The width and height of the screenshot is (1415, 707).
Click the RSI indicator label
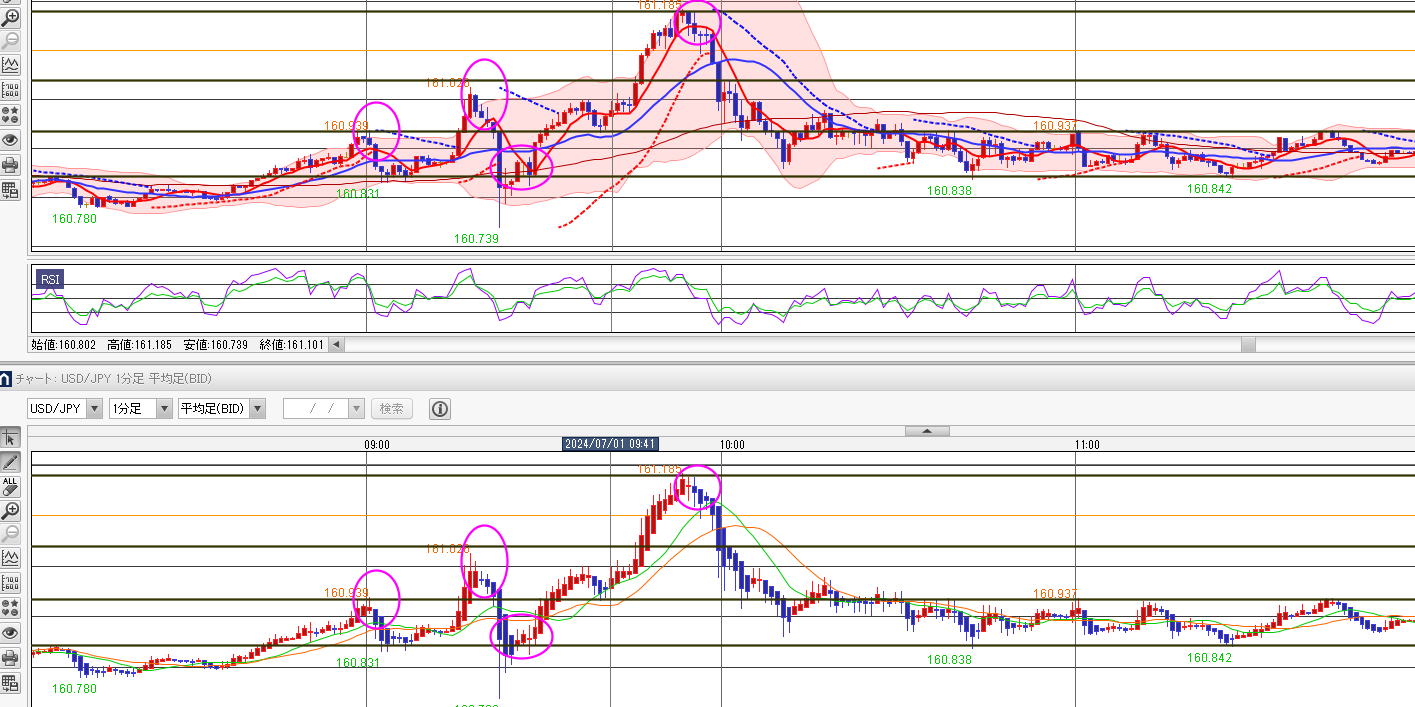tap(49, 279)
